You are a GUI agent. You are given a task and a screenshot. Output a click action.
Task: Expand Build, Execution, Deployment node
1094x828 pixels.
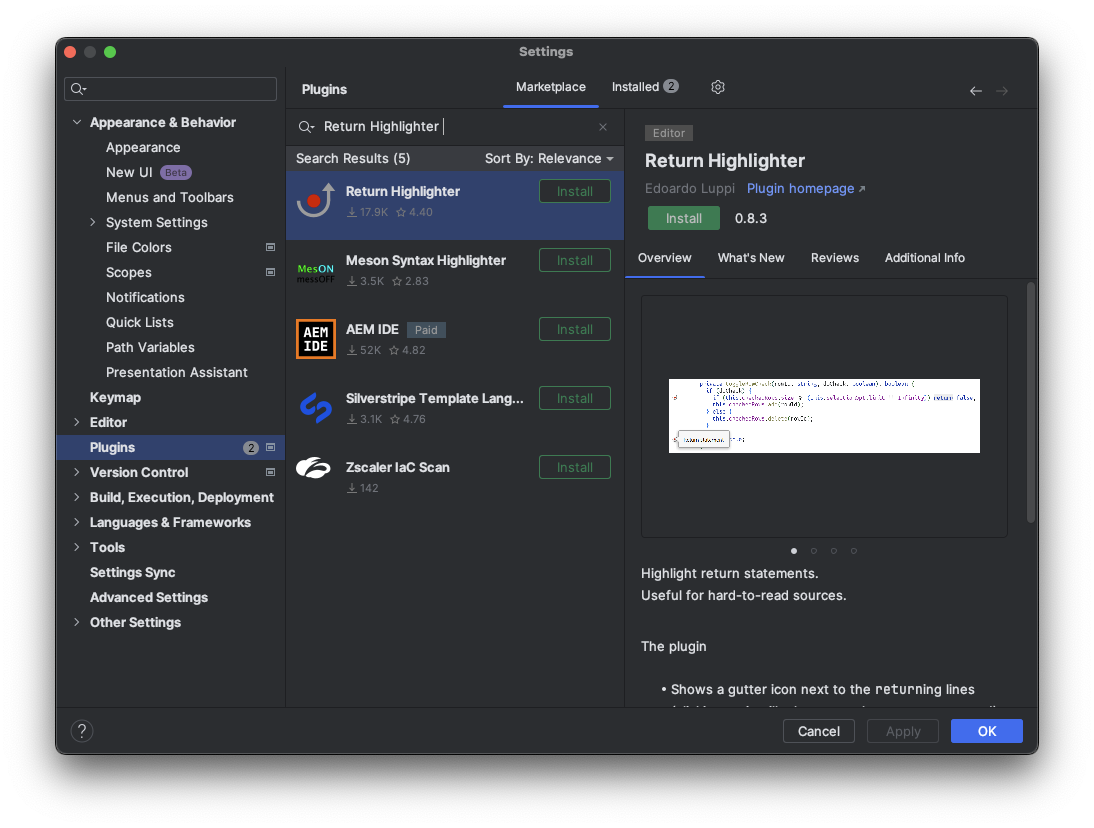coord(77,497)
